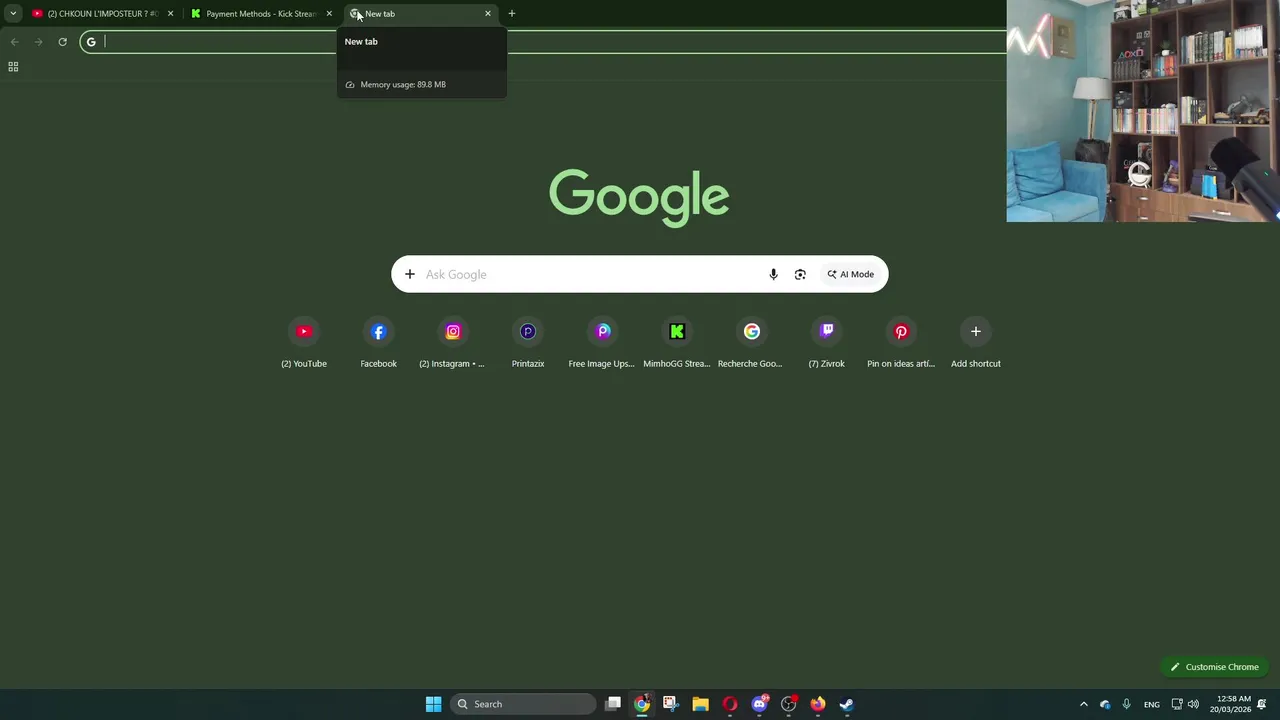This screenshot has height=720, width=1280.
Task: Open the Windows Start menu
Action: [433, 704]
